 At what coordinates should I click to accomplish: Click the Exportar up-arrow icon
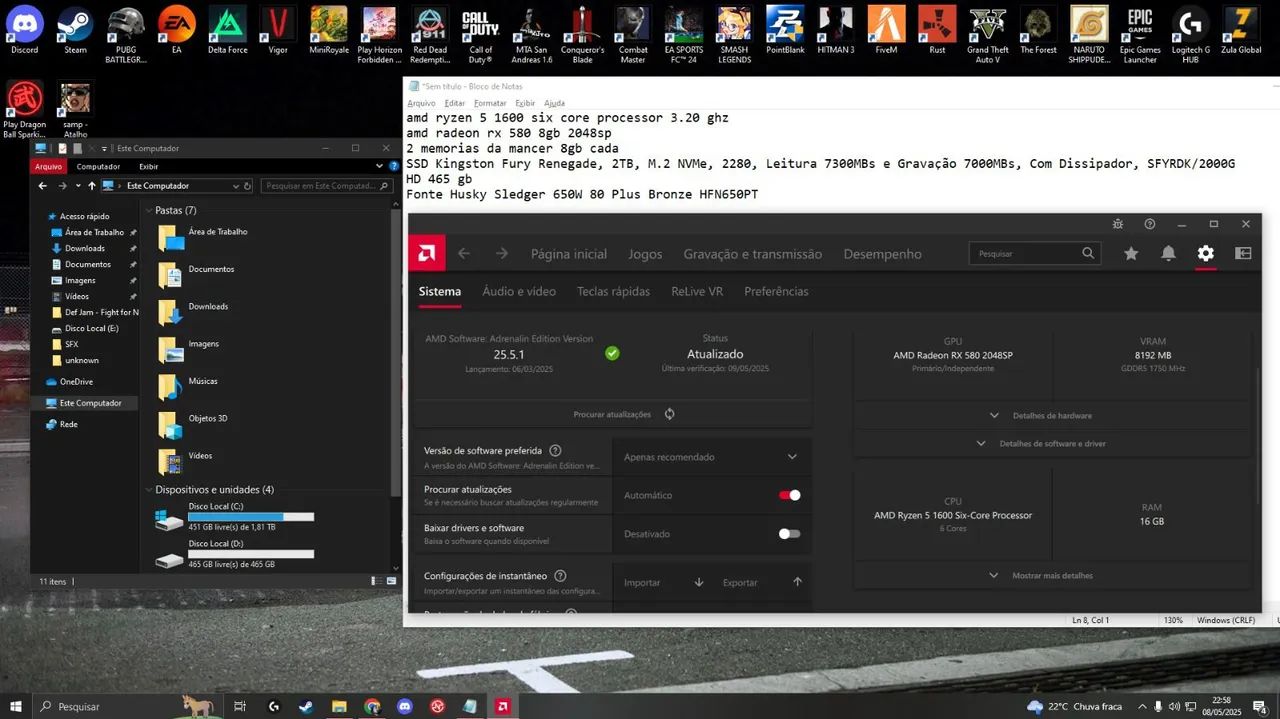pos(797,582)
